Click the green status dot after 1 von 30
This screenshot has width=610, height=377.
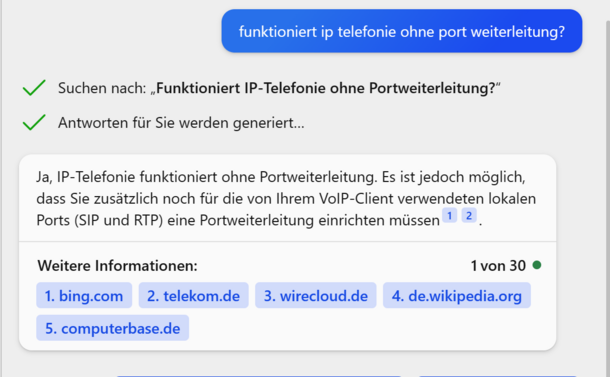click(x=537, y=265)
